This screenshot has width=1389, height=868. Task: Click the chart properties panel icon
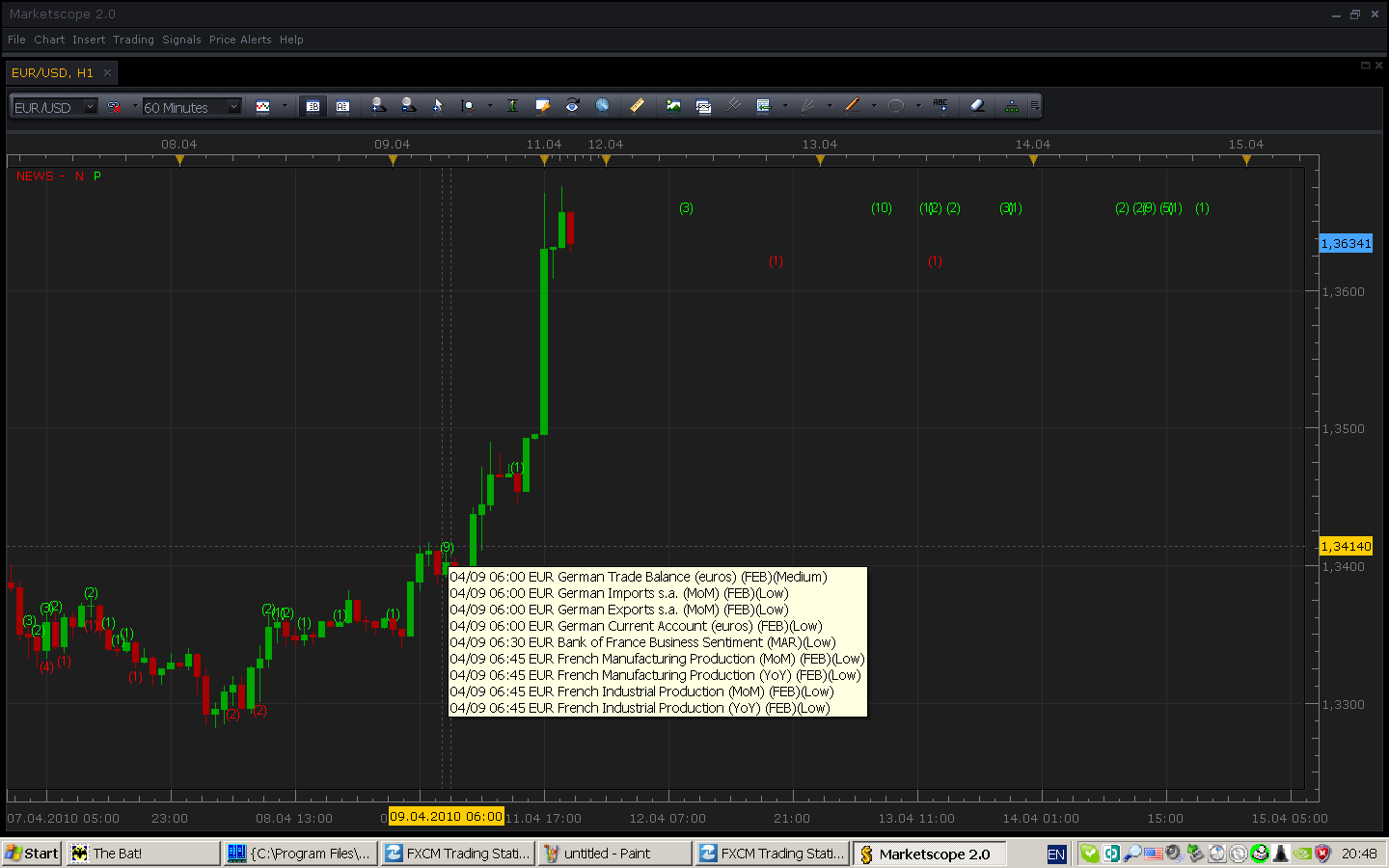point(703,106)
